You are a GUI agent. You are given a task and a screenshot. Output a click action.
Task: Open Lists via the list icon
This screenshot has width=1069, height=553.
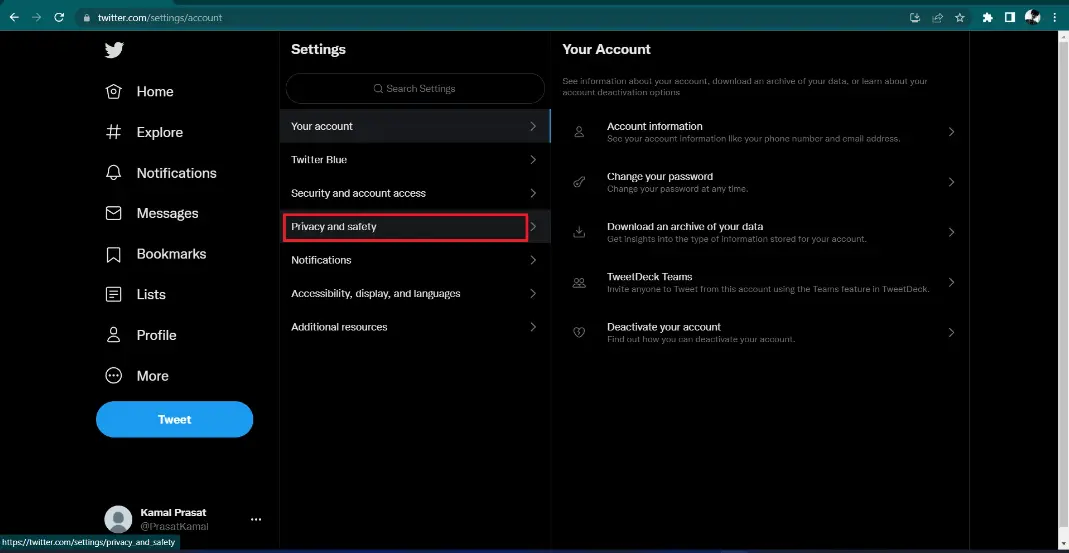[x=113, y=295]
